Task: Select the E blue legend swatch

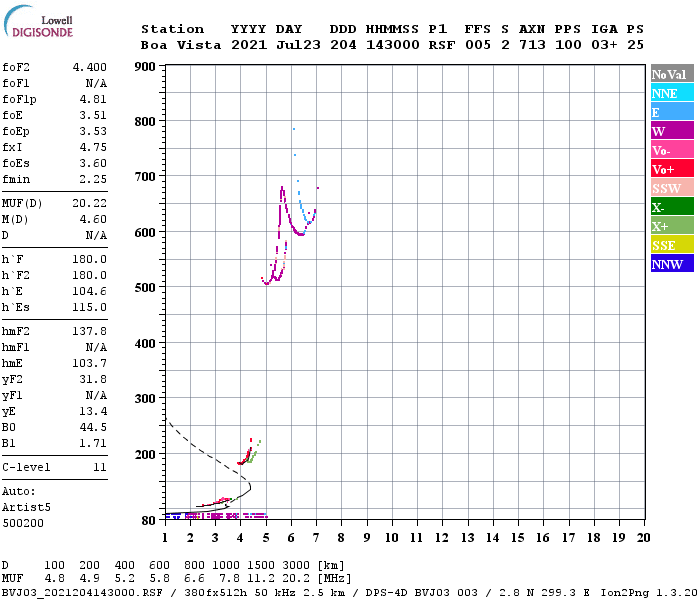Action: click(x=672, y=112)
